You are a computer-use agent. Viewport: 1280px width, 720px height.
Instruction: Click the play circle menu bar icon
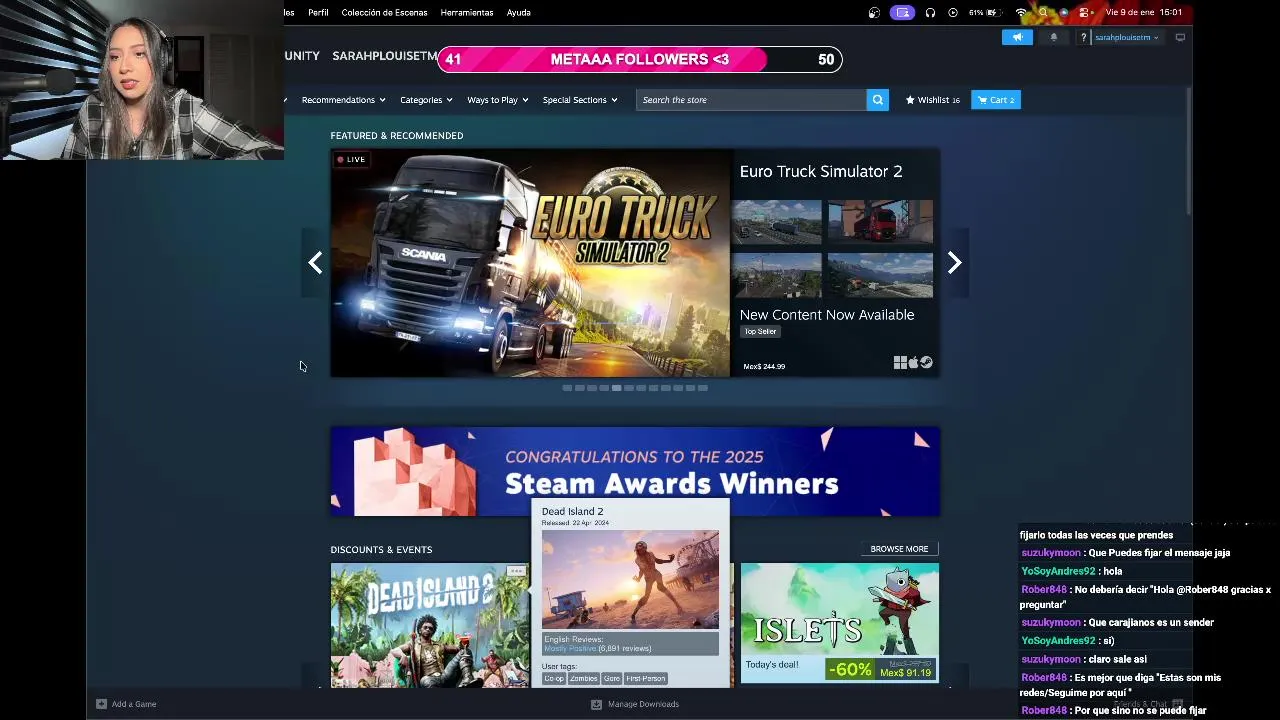pyautogui.click(x=953, y=13)
